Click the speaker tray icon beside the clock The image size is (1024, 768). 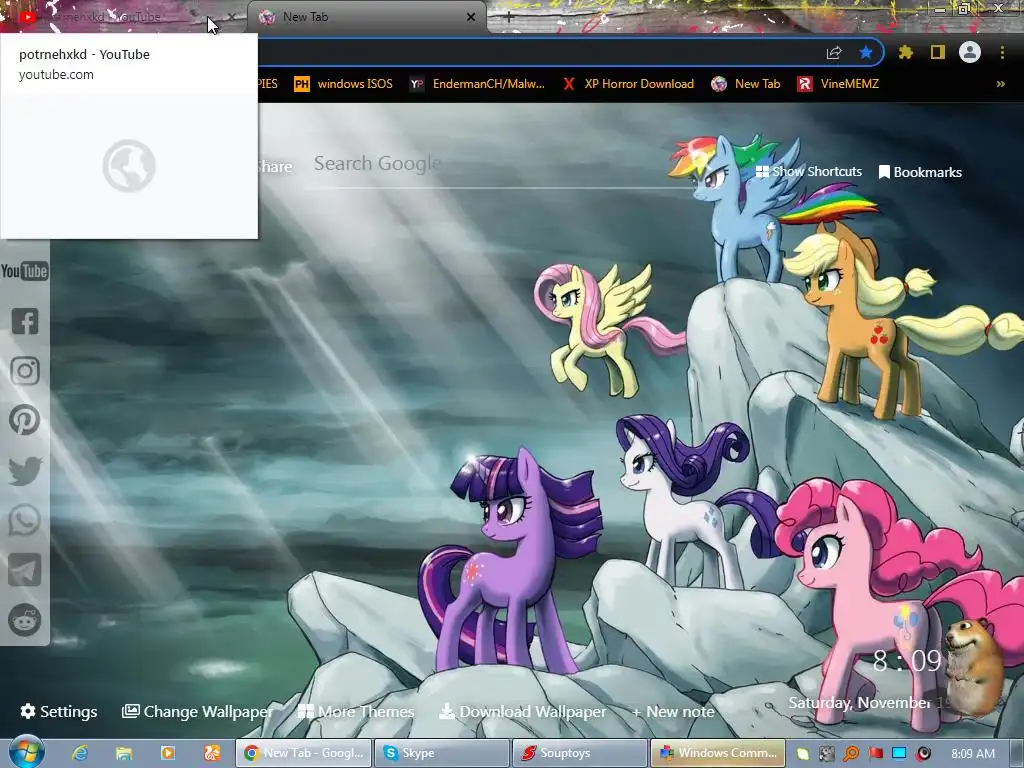tap(923, 754)
